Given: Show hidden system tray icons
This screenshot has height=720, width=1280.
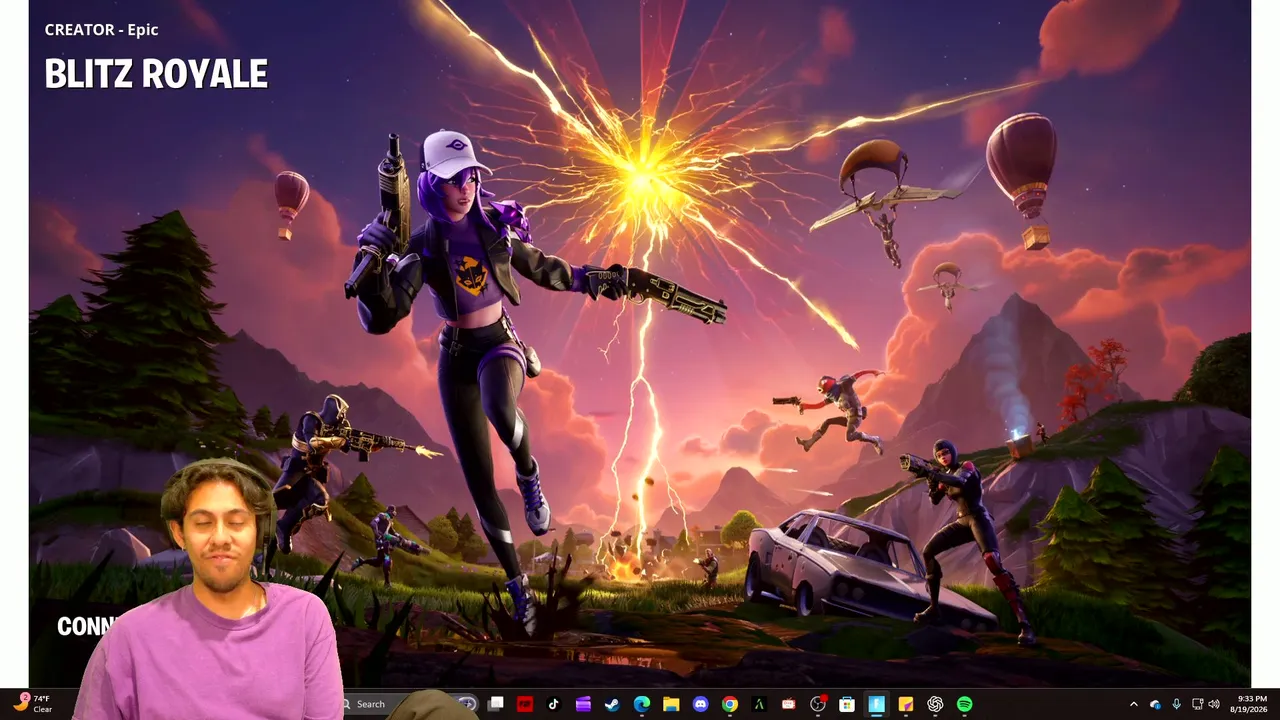Looking at the screenshot, I should point(1133,704).
